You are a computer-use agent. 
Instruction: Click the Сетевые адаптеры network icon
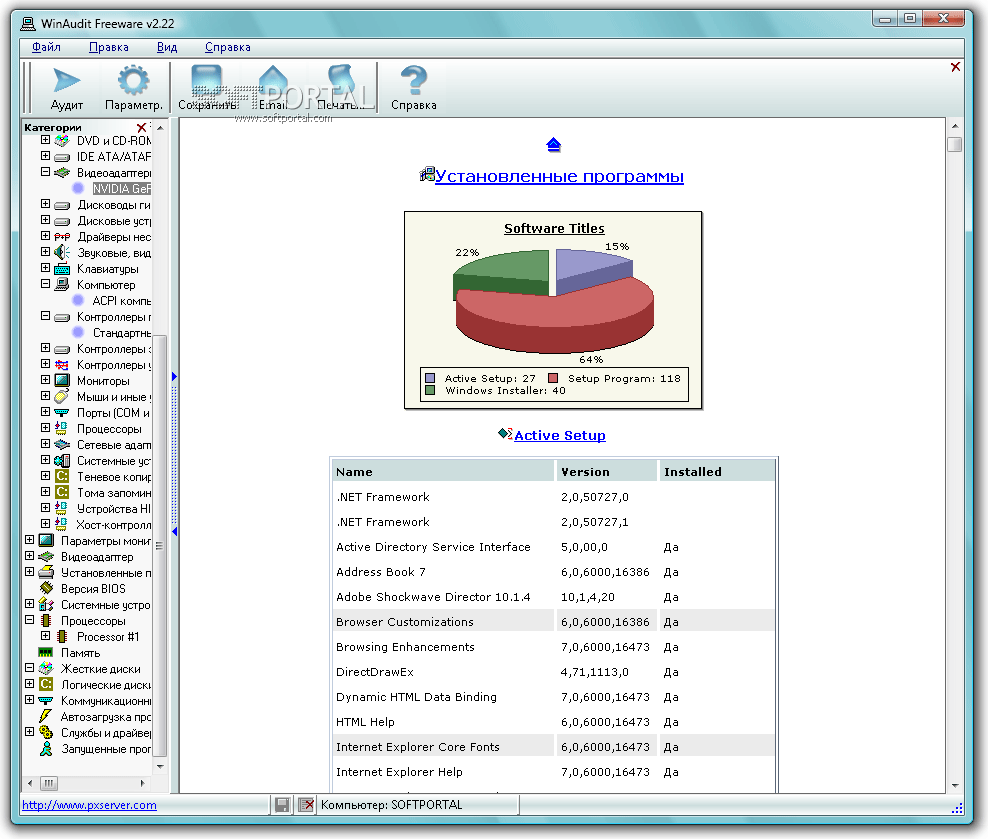62,445
